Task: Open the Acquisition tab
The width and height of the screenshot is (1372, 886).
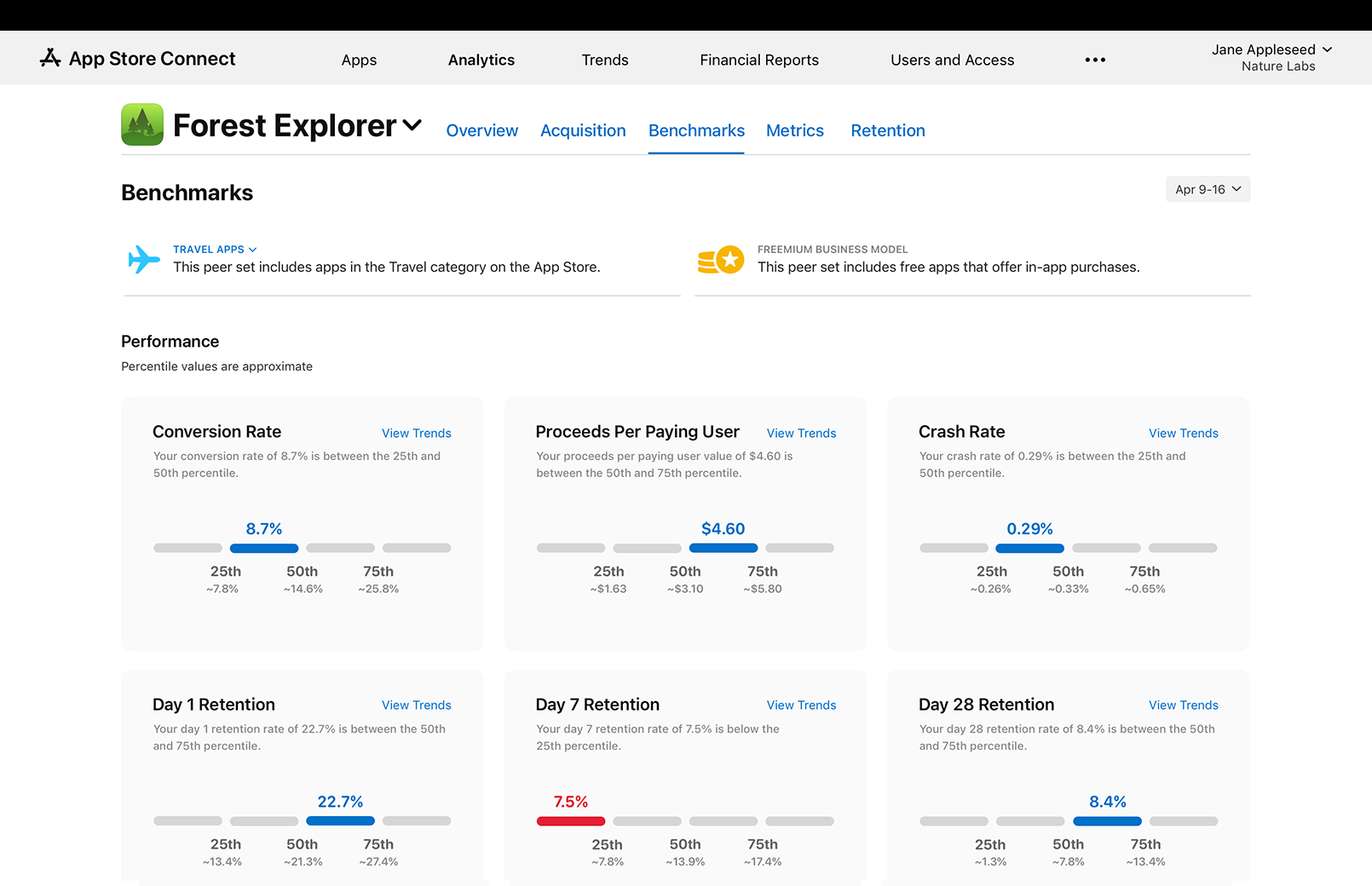Action: (x=583, y=130)
